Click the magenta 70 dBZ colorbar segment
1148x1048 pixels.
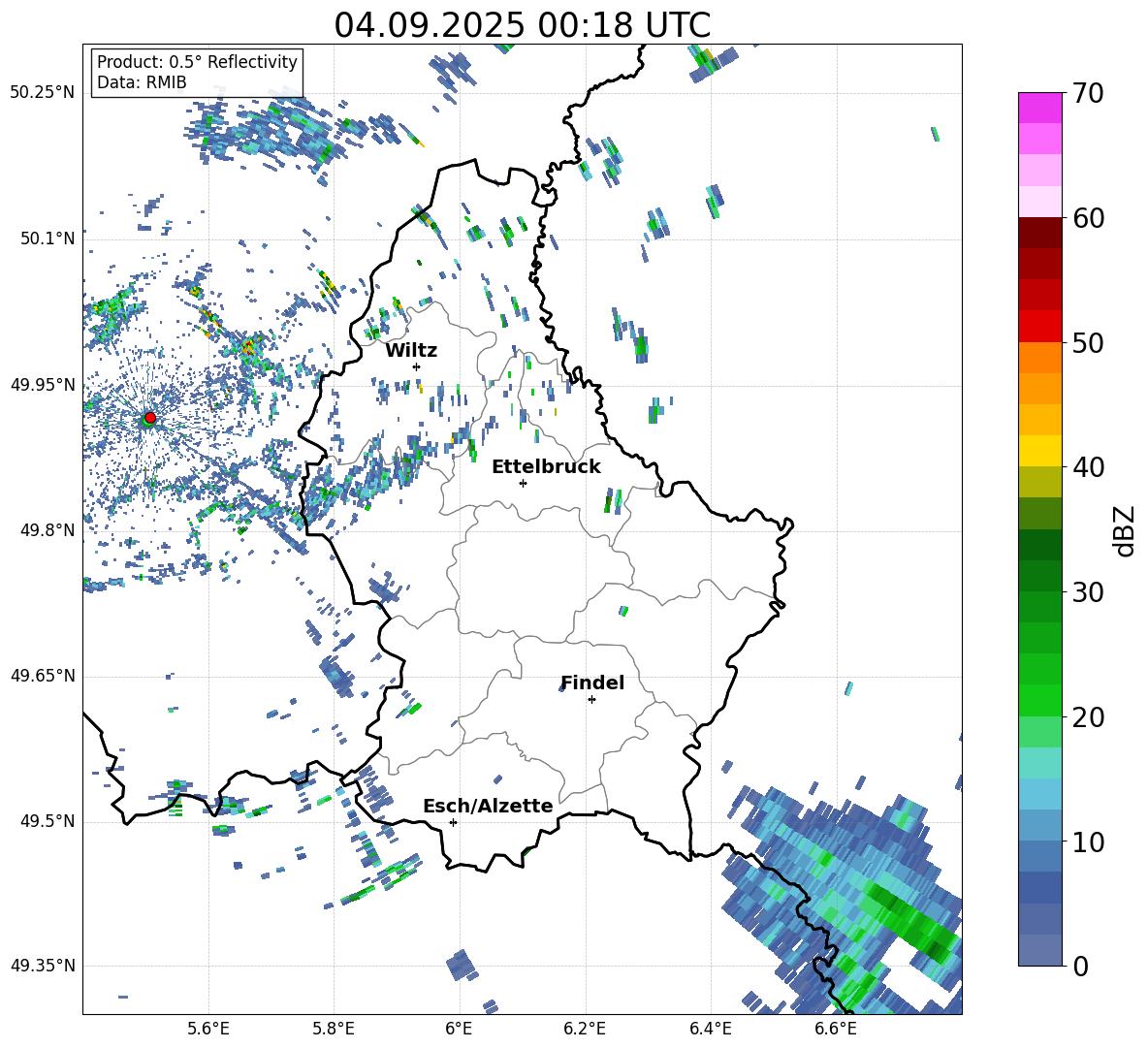1039,108
